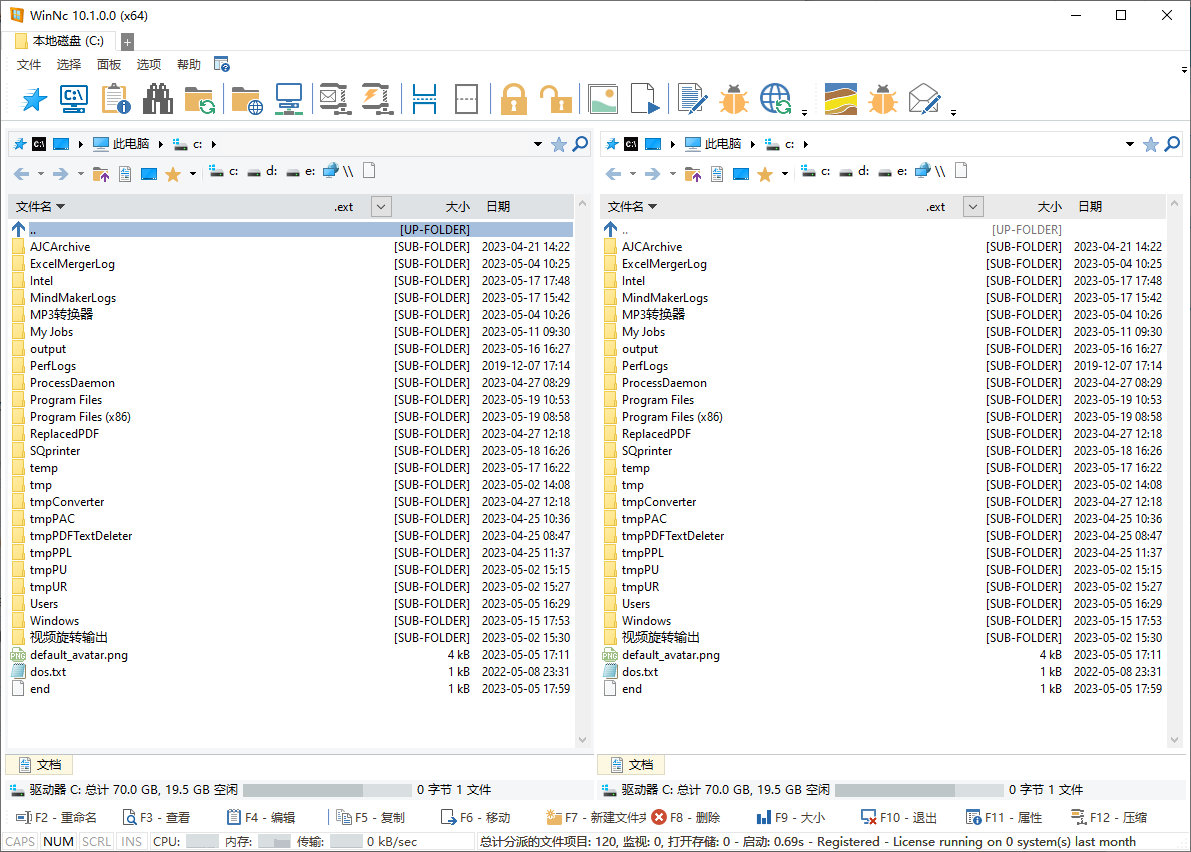This screenshot has width=1191, height=852.
Task: Click the magnifier icon in right pane address bar
Action: pos(1172,144)
